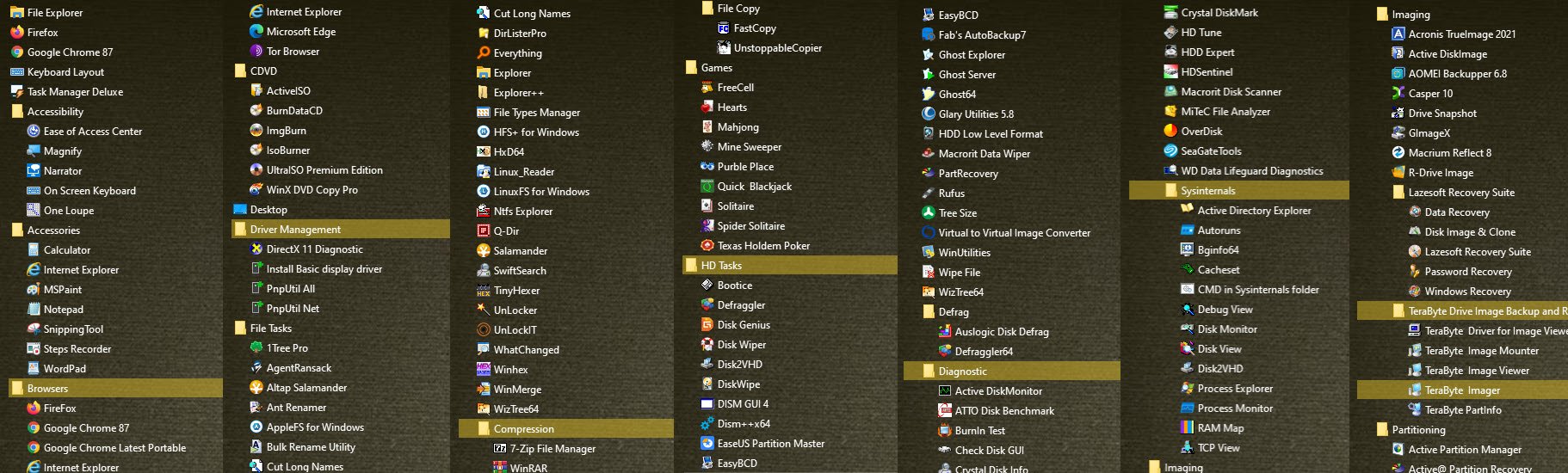The height and width of the screenshot is (473, 1568).
Task: Click the OverDisk pie icon
Action: [x=1171, y=132]
